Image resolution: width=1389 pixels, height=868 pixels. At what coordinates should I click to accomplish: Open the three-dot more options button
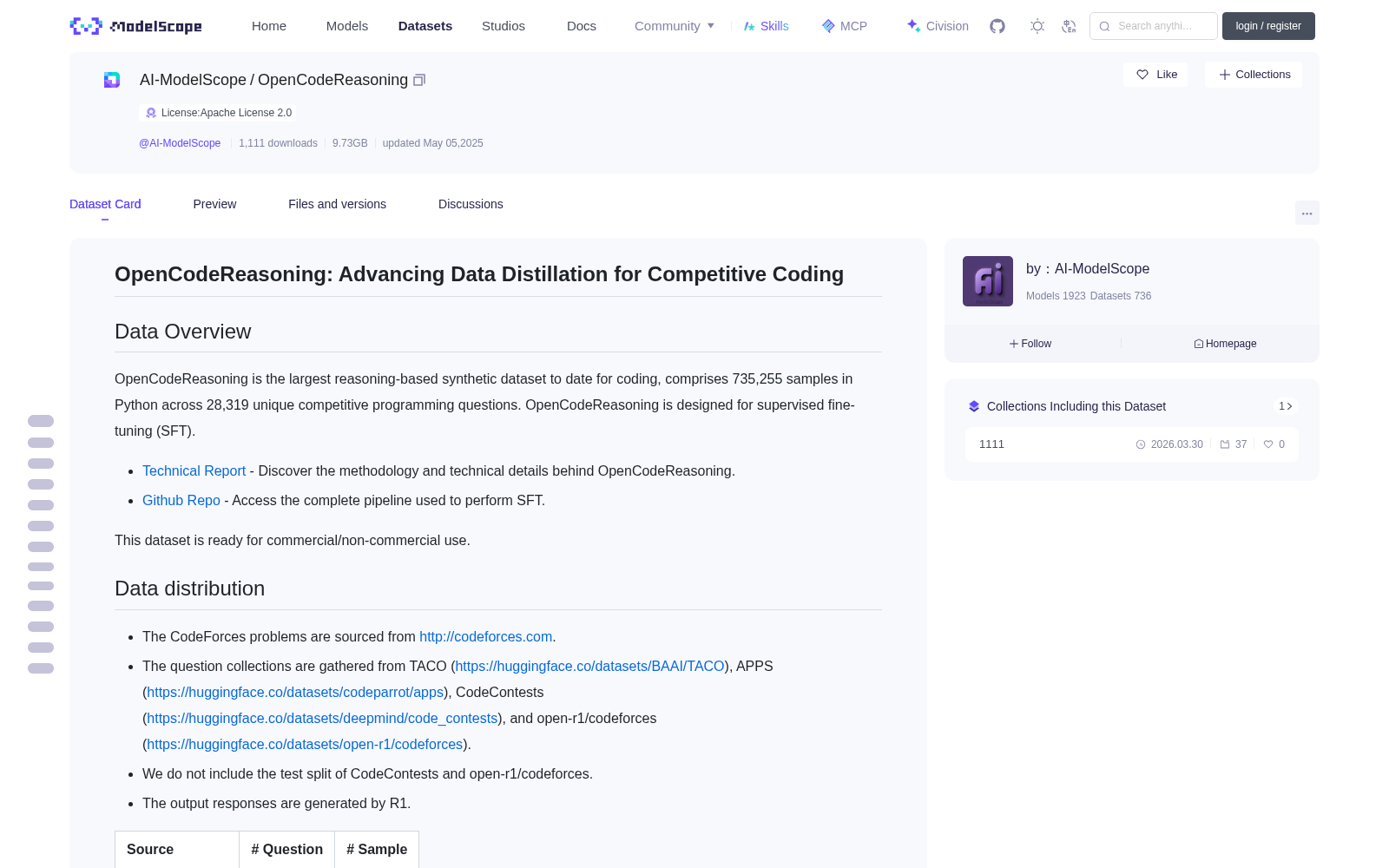(1307, 213)
